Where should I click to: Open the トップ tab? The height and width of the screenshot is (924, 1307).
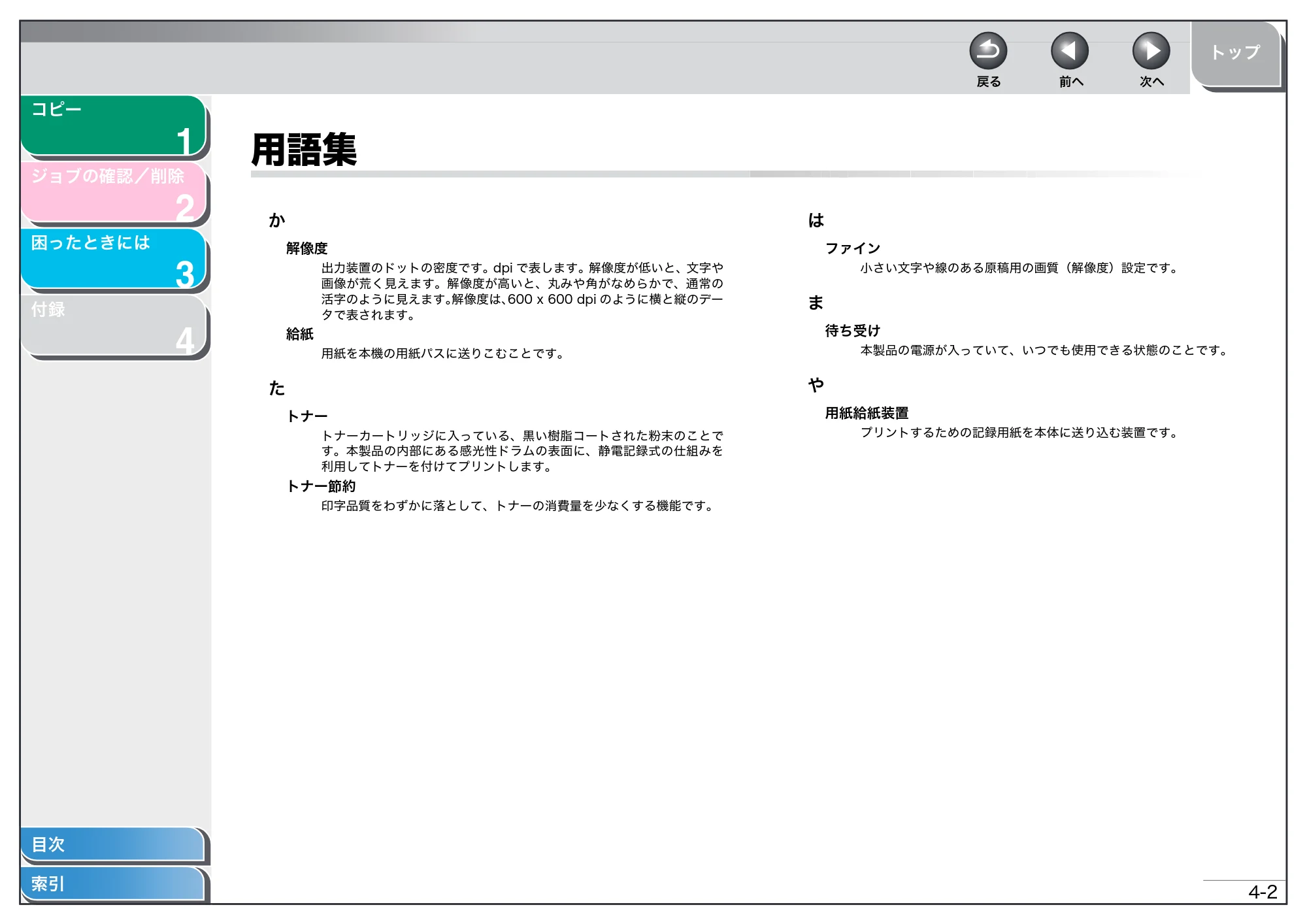click(x=1235, y=54)
